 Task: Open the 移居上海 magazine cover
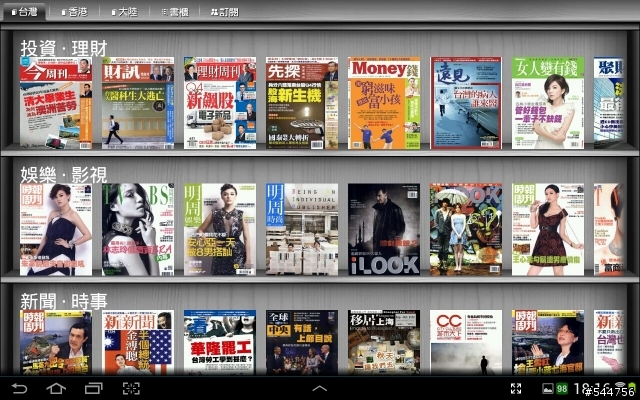(x=384, y=342)
